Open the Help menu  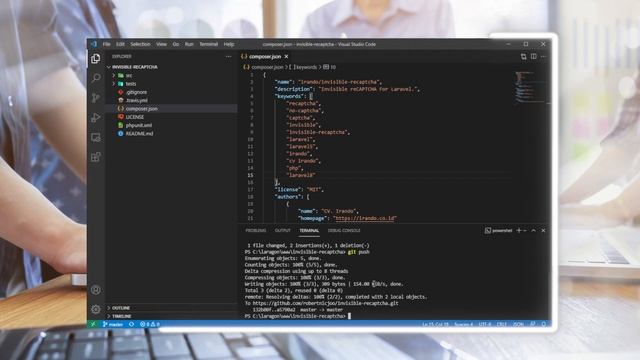[x=229, y=44]
